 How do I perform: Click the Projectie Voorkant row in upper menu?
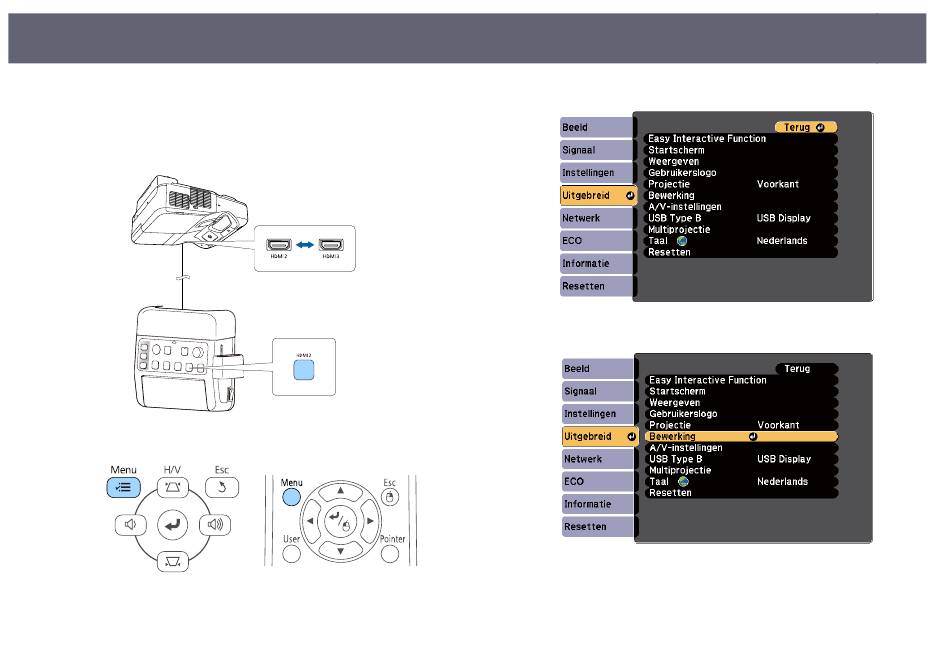[740, 184]
